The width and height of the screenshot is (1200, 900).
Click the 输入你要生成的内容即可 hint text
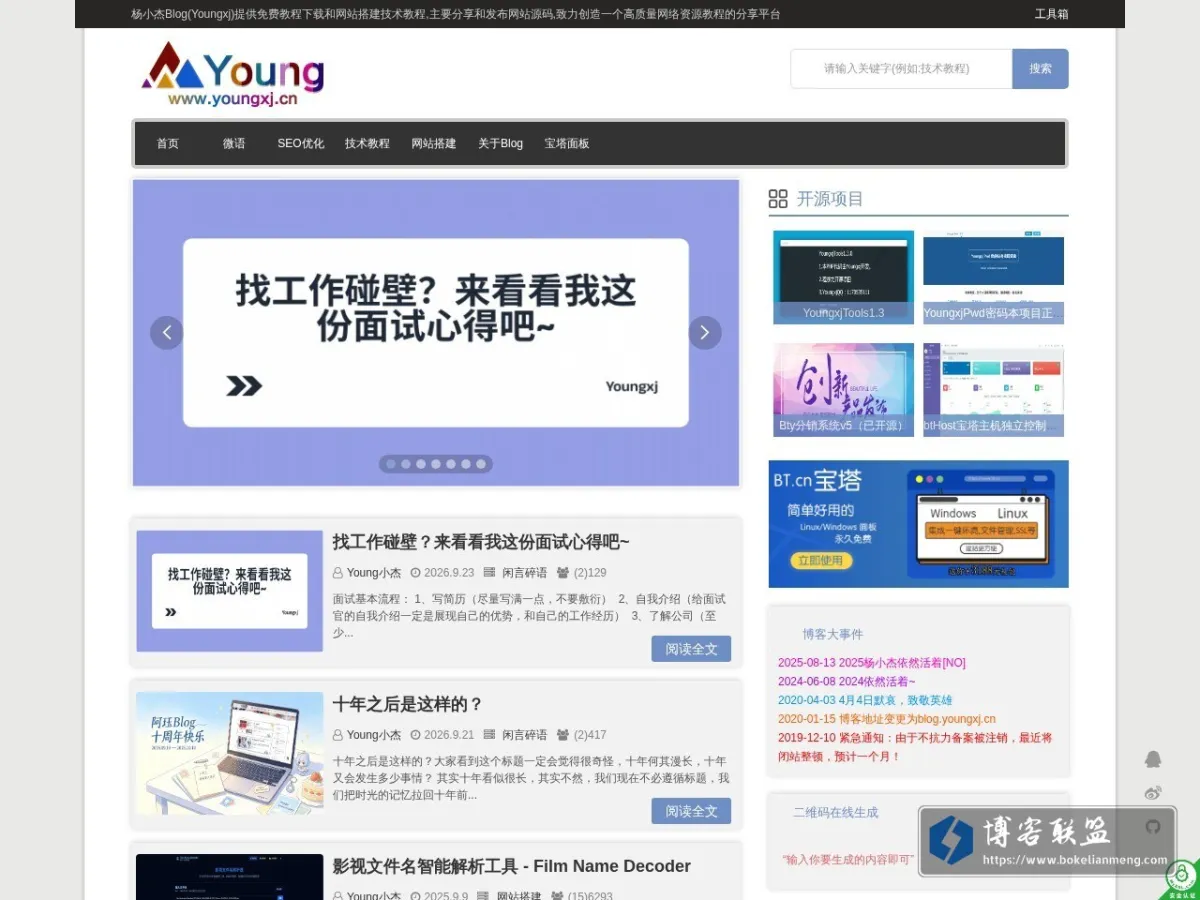(848, 859)
